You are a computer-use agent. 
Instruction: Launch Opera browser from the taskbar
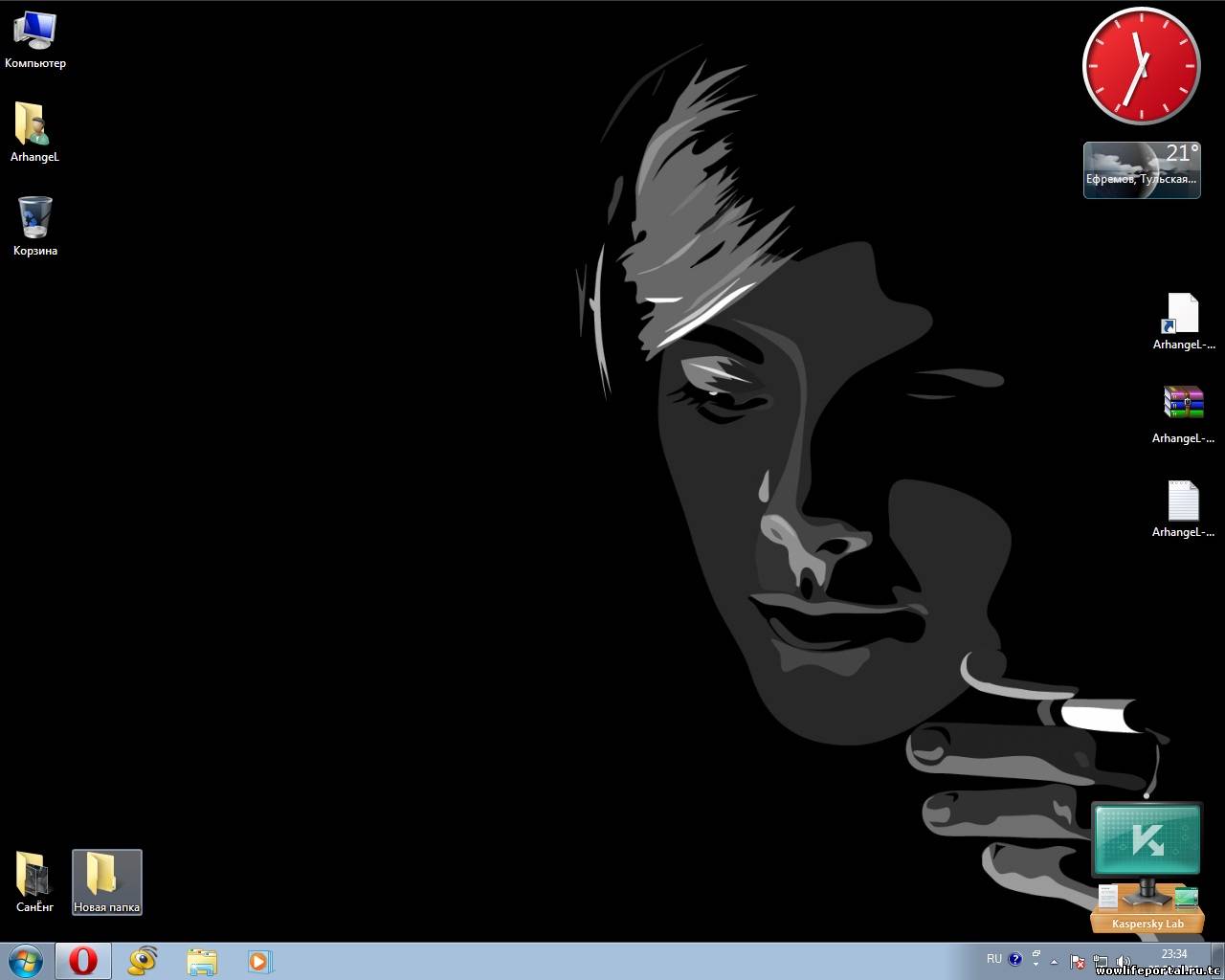tap(83, 961)
